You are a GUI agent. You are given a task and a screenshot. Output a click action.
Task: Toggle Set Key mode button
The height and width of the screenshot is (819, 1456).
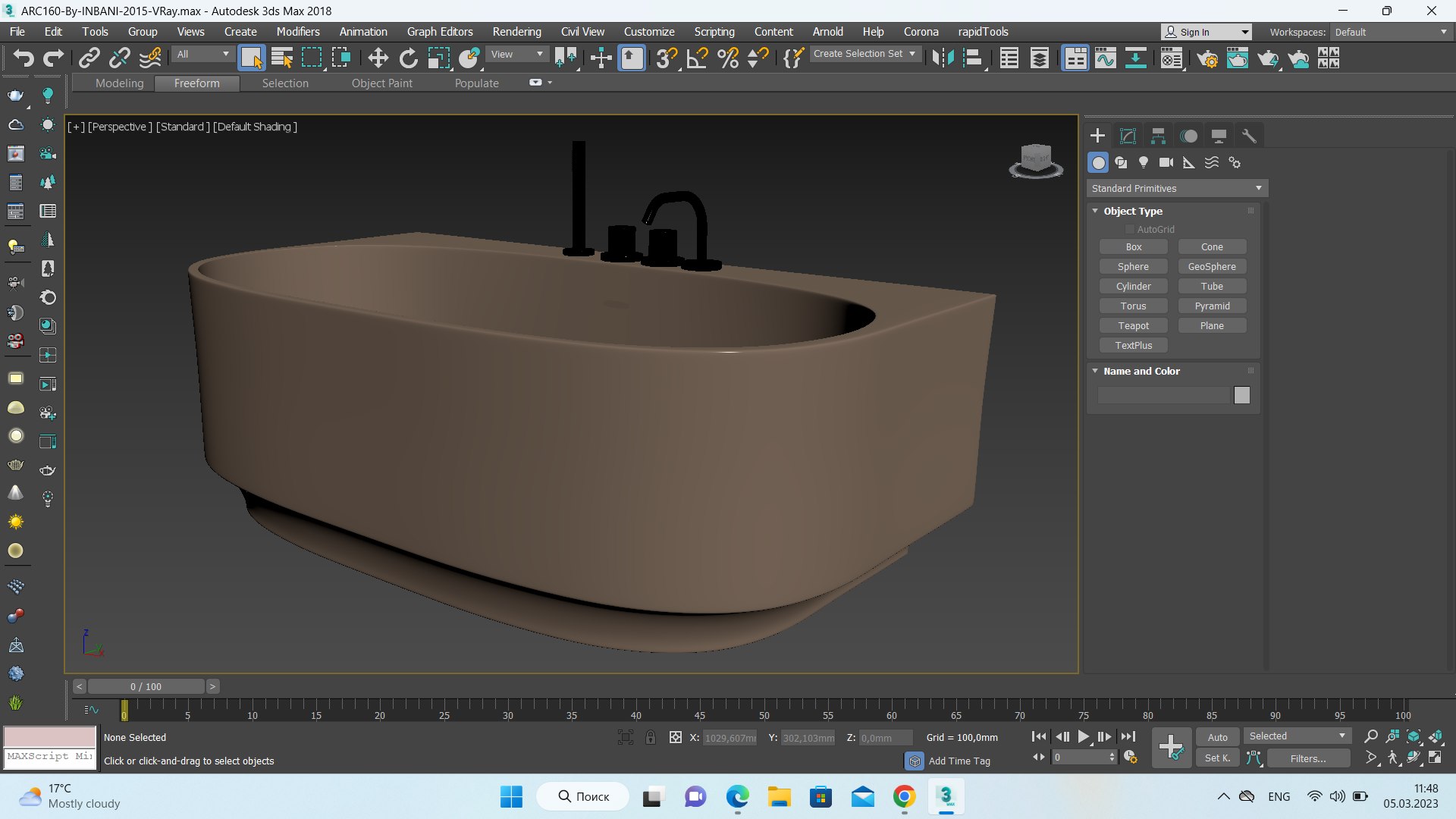[x=1218, y=758]
